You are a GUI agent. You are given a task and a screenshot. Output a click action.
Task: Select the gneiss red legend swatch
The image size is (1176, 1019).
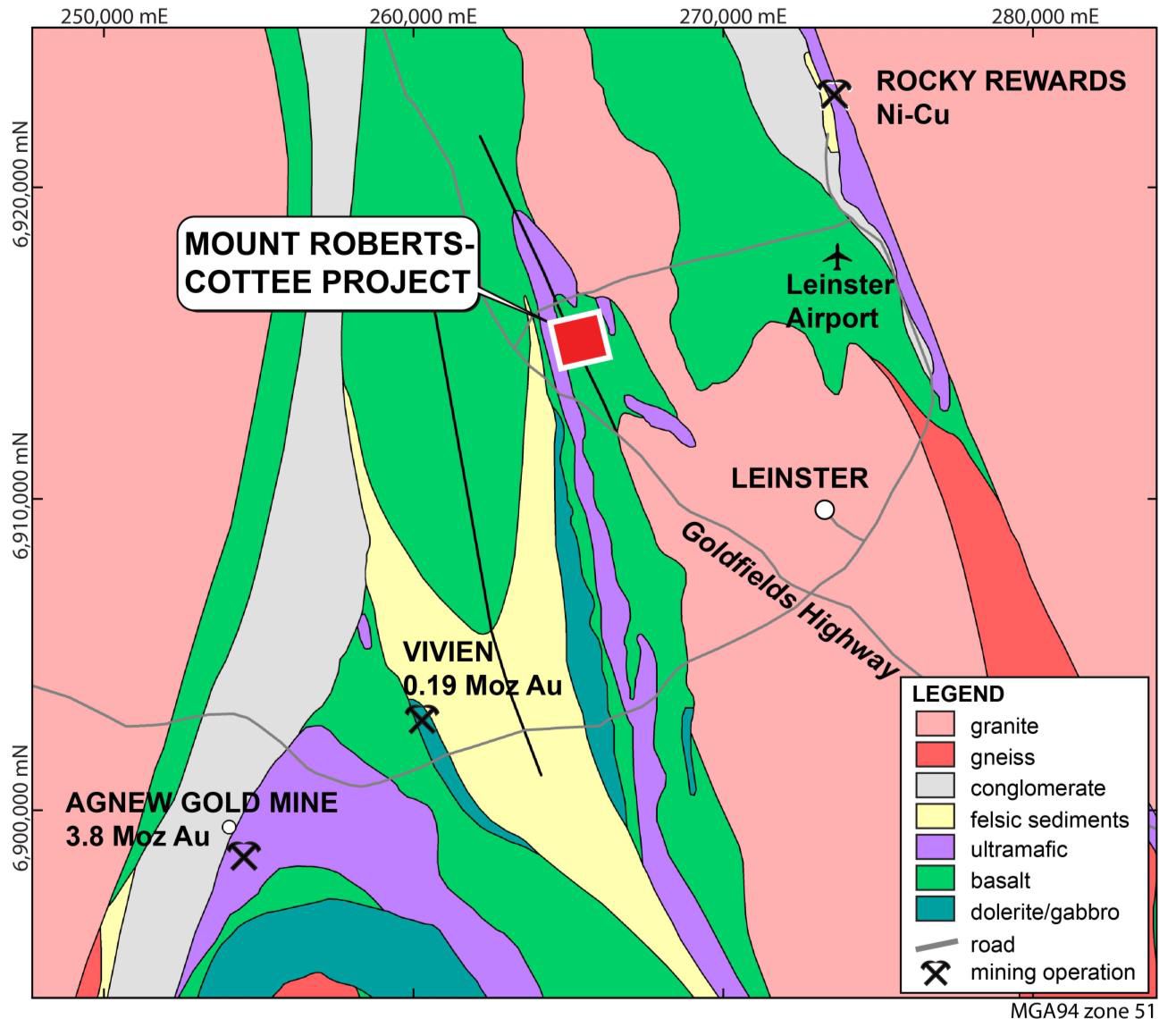(936, 756)
